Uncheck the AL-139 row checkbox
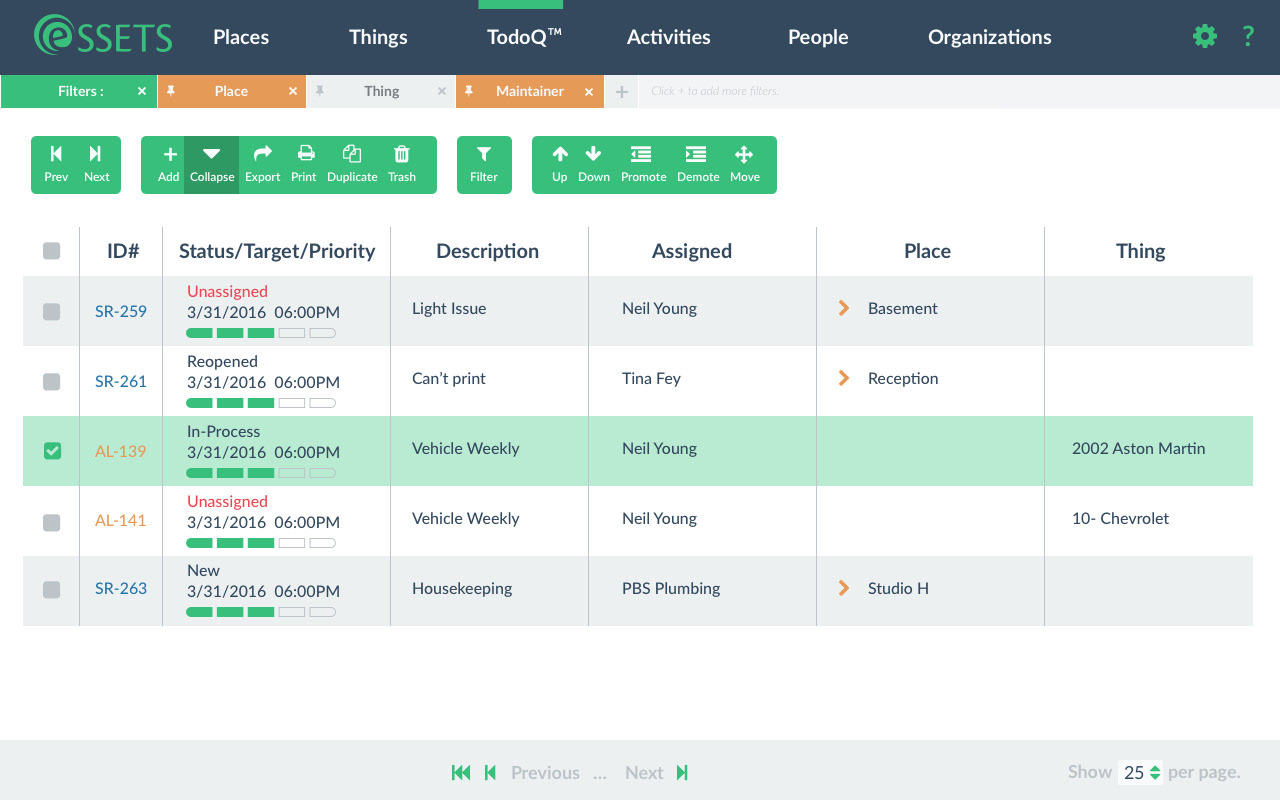This screenshot has height=800, width=1280. [x=52, y=451]
